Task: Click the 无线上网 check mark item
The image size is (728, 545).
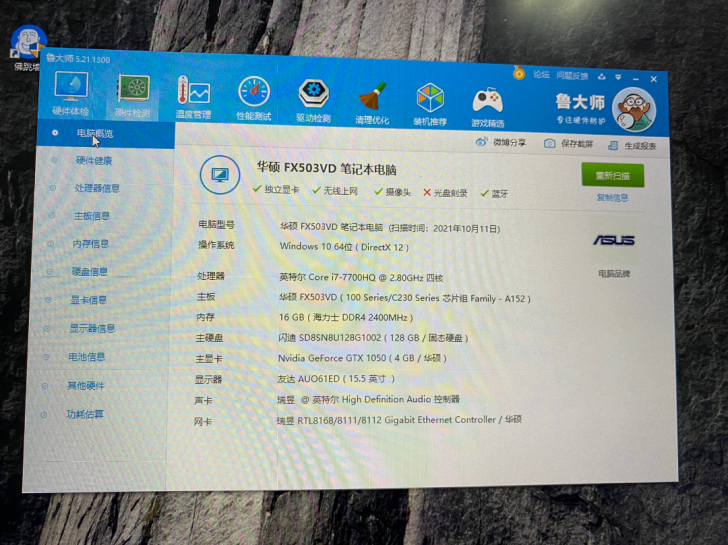Action: pos(335,191)
